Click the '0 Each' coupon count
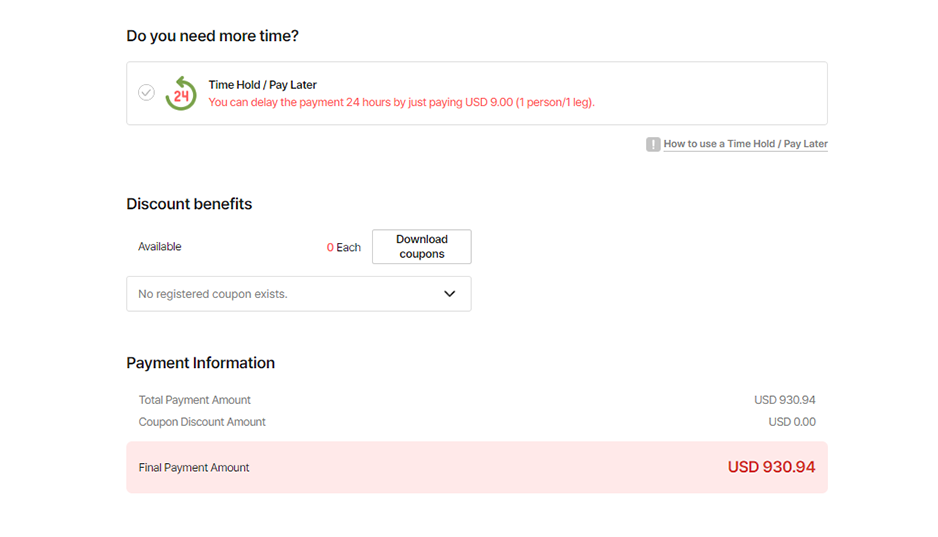This screenshot has width=938, height=537. 343,247
